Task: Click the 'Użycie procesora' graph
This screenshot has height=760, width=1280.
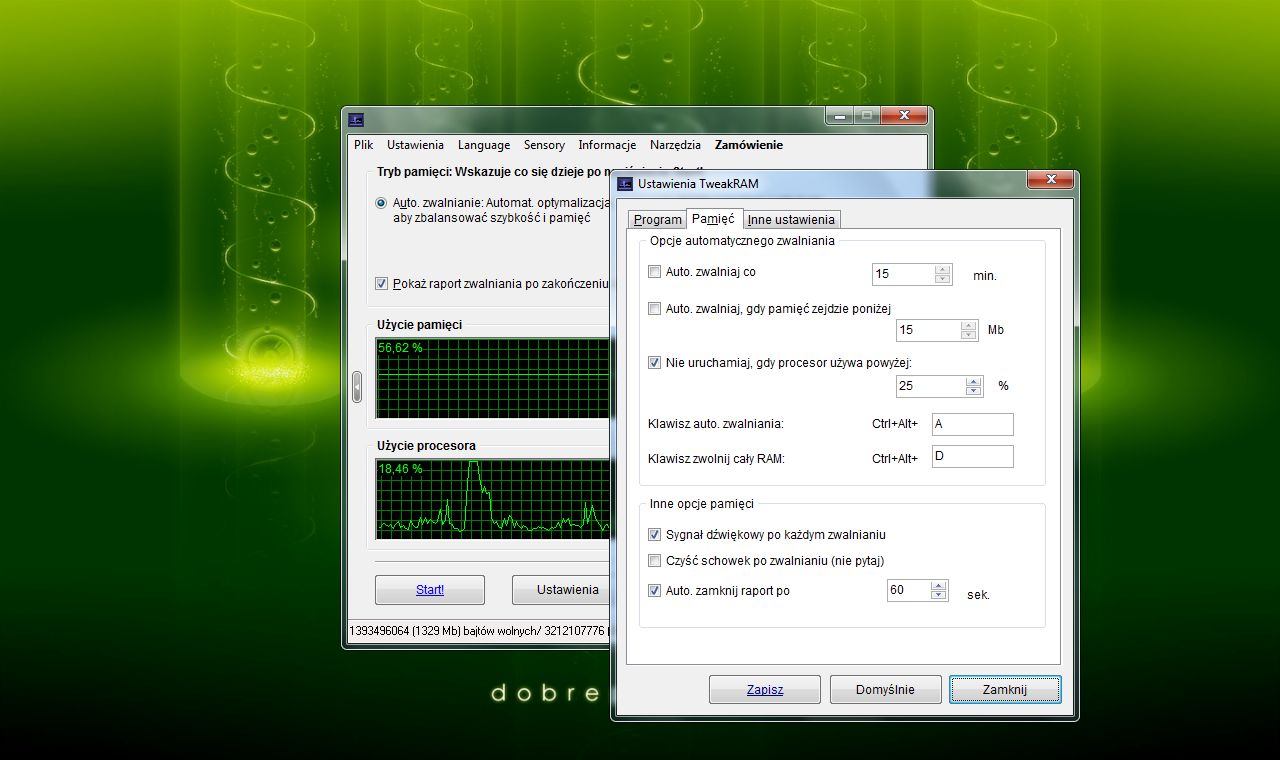Action: coord(494,500)
